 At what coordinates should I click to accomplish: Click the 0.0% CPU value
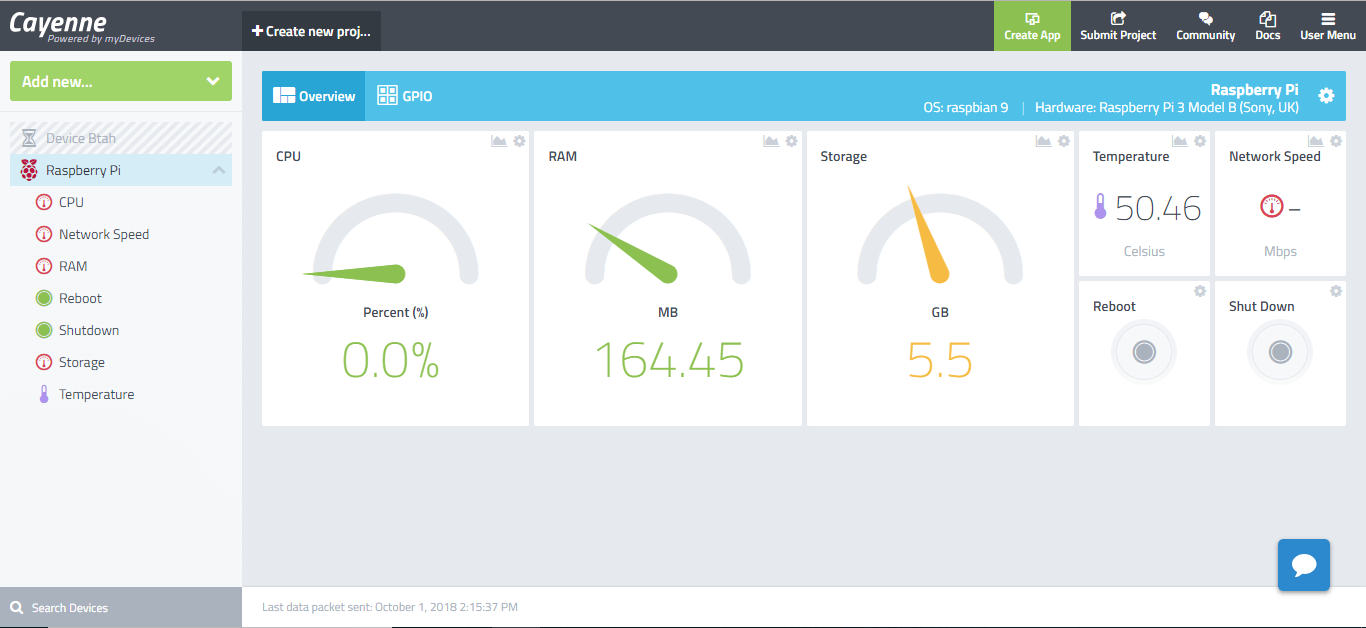(391, 360)
